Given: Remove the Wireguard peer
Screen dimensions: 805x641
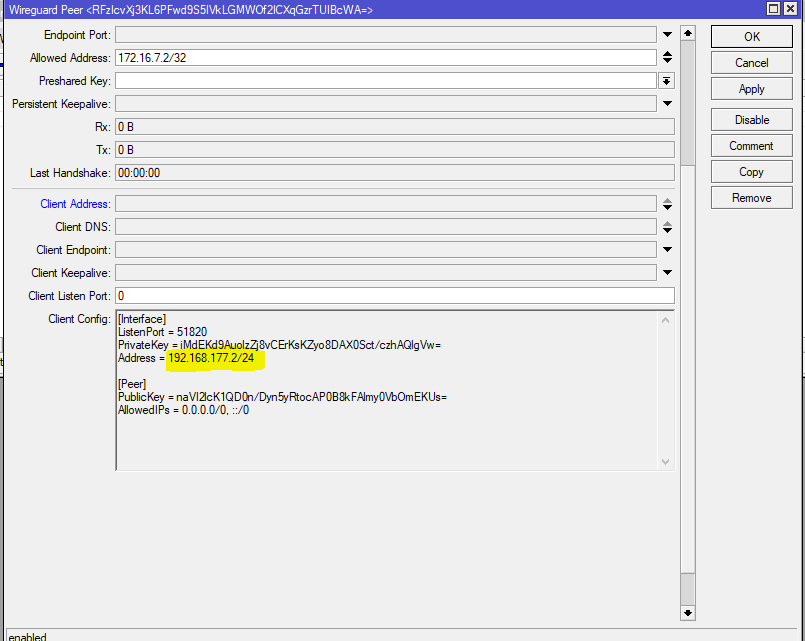Looking at the screenshot, I should (752, 198).
